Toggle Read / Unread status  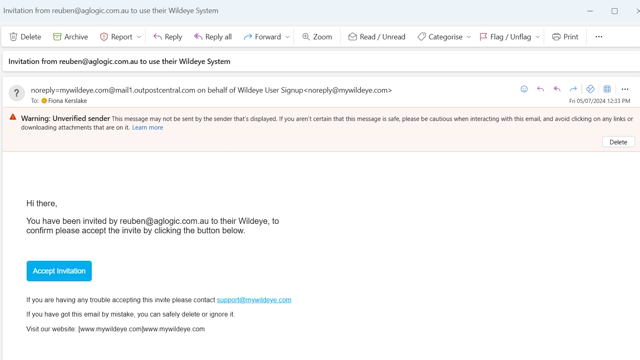tap(376, 37)
